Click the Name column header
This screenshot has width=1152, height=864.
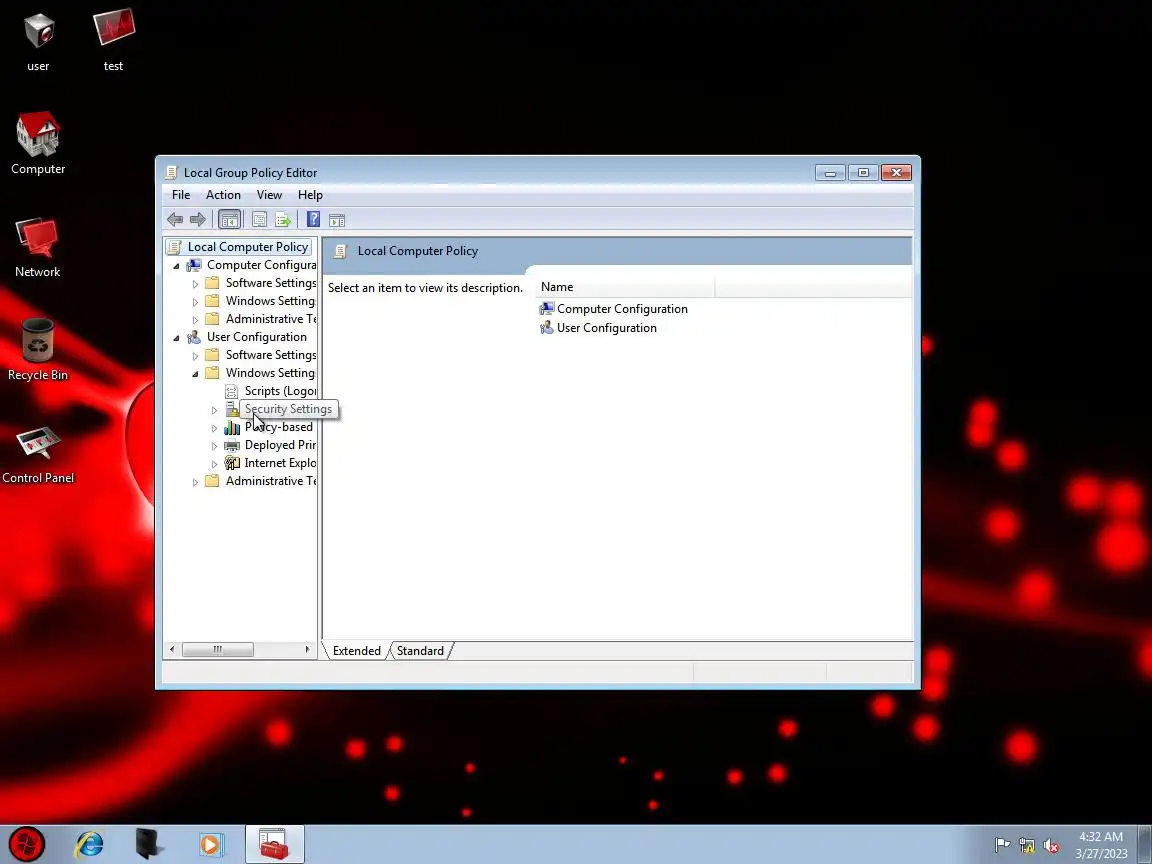coord(626,287)
